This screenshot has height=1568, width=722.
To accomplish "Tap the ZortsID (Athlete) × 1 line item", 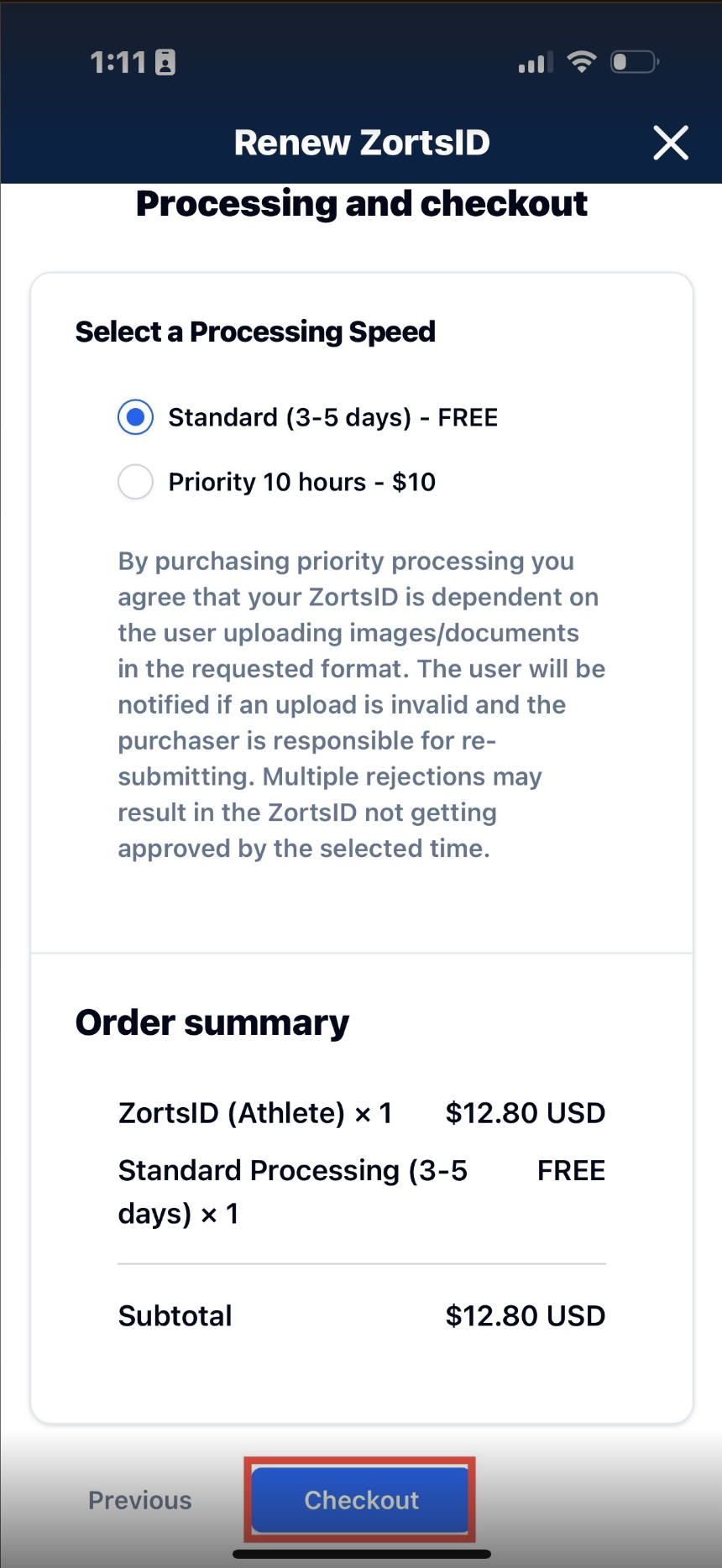I will (255, 1113).
